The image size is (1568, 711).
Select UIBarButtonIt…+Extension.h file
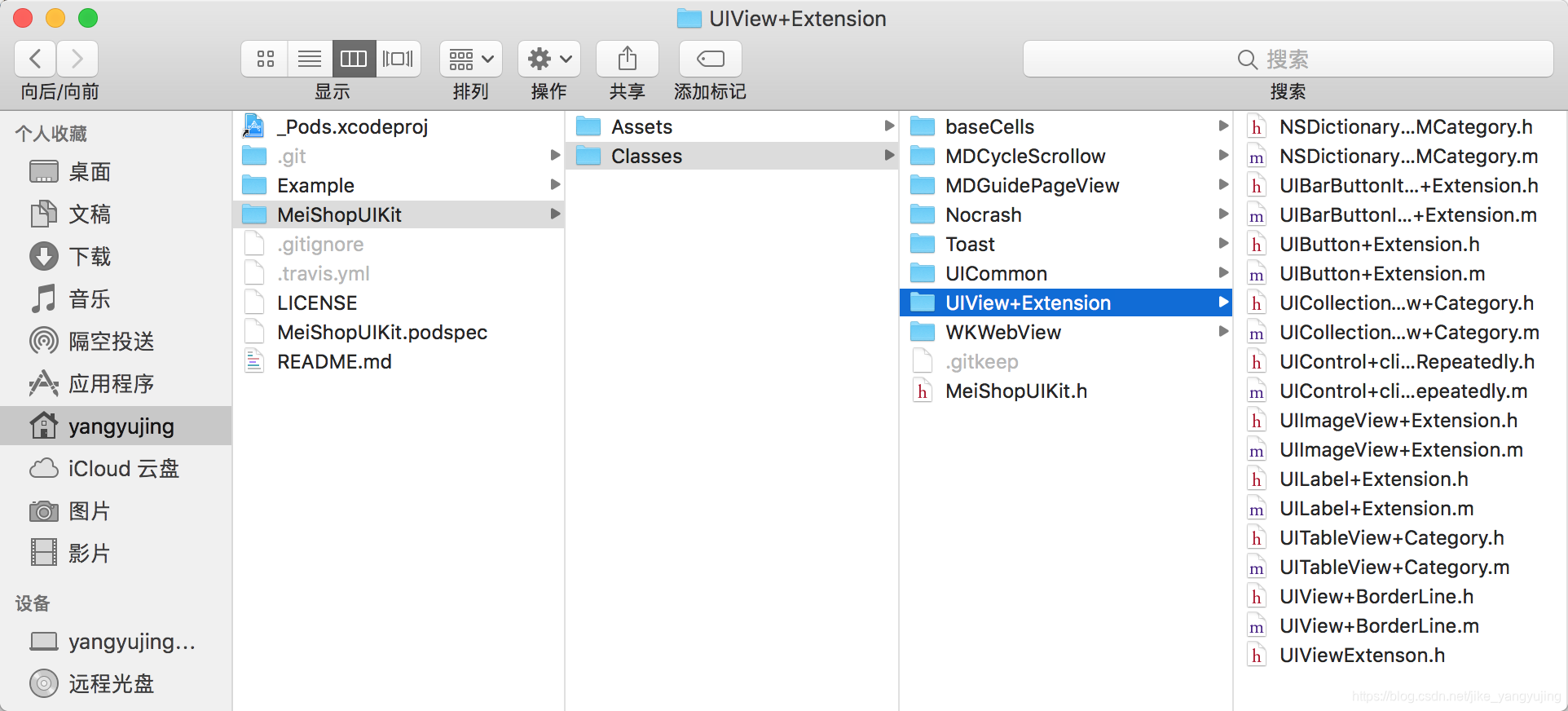coord(1400,186)
